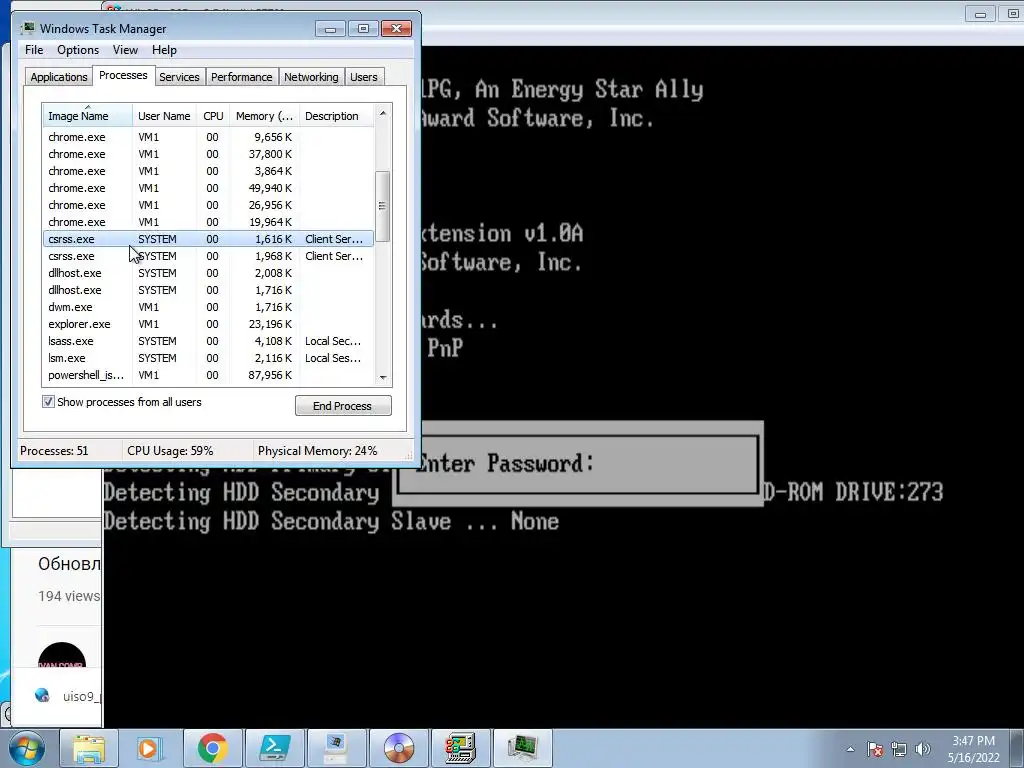Select the dwm.exe process
Viewport: 1024px width, 768px height.
pyautogui.click(x=208, y=307)
